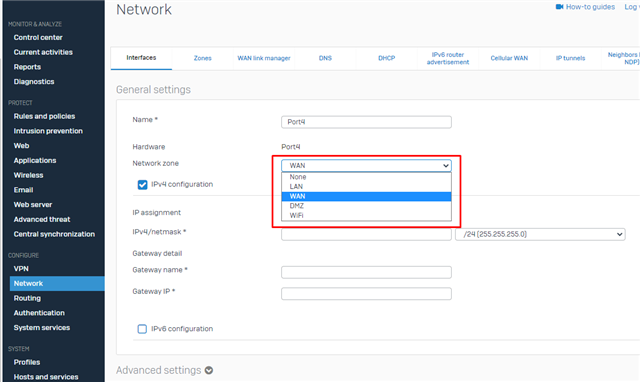The image size is (640, 382).
Task: Open the DNS tab
Action: point(325,58)
